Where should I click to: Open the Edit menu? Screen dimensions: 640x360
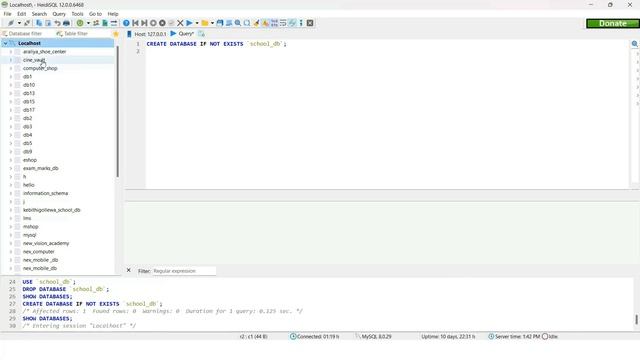pyautogui.click(x=21, y=14)
